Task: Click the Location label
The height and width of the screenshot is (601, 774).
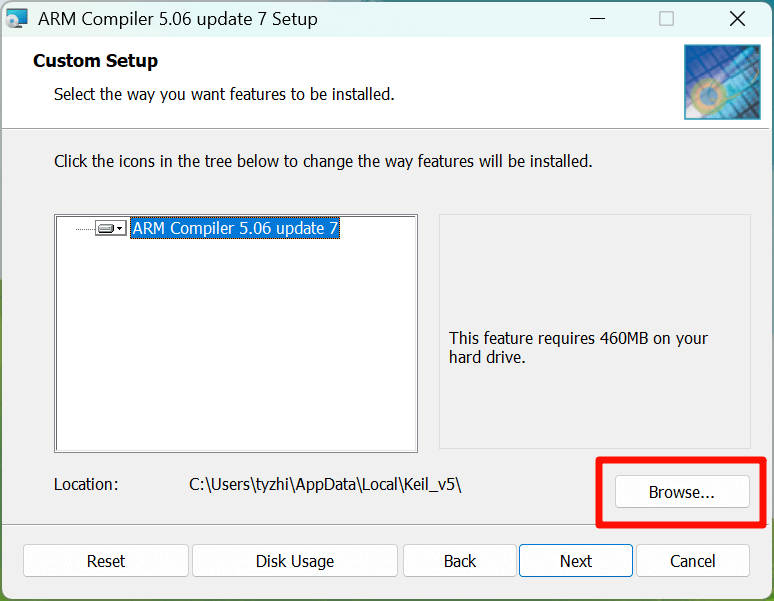Action: 86,485
